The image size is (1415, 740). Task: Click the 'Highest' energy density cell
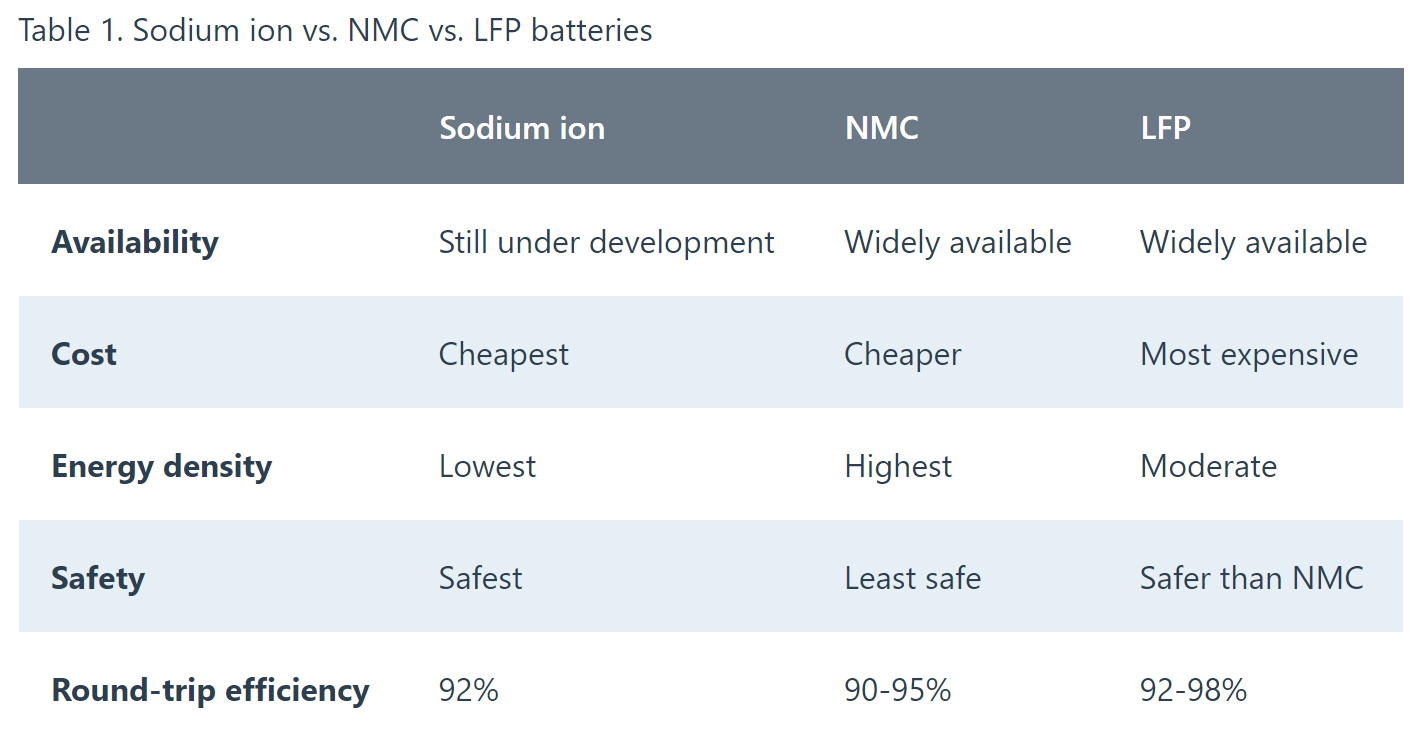coord(898,466)
